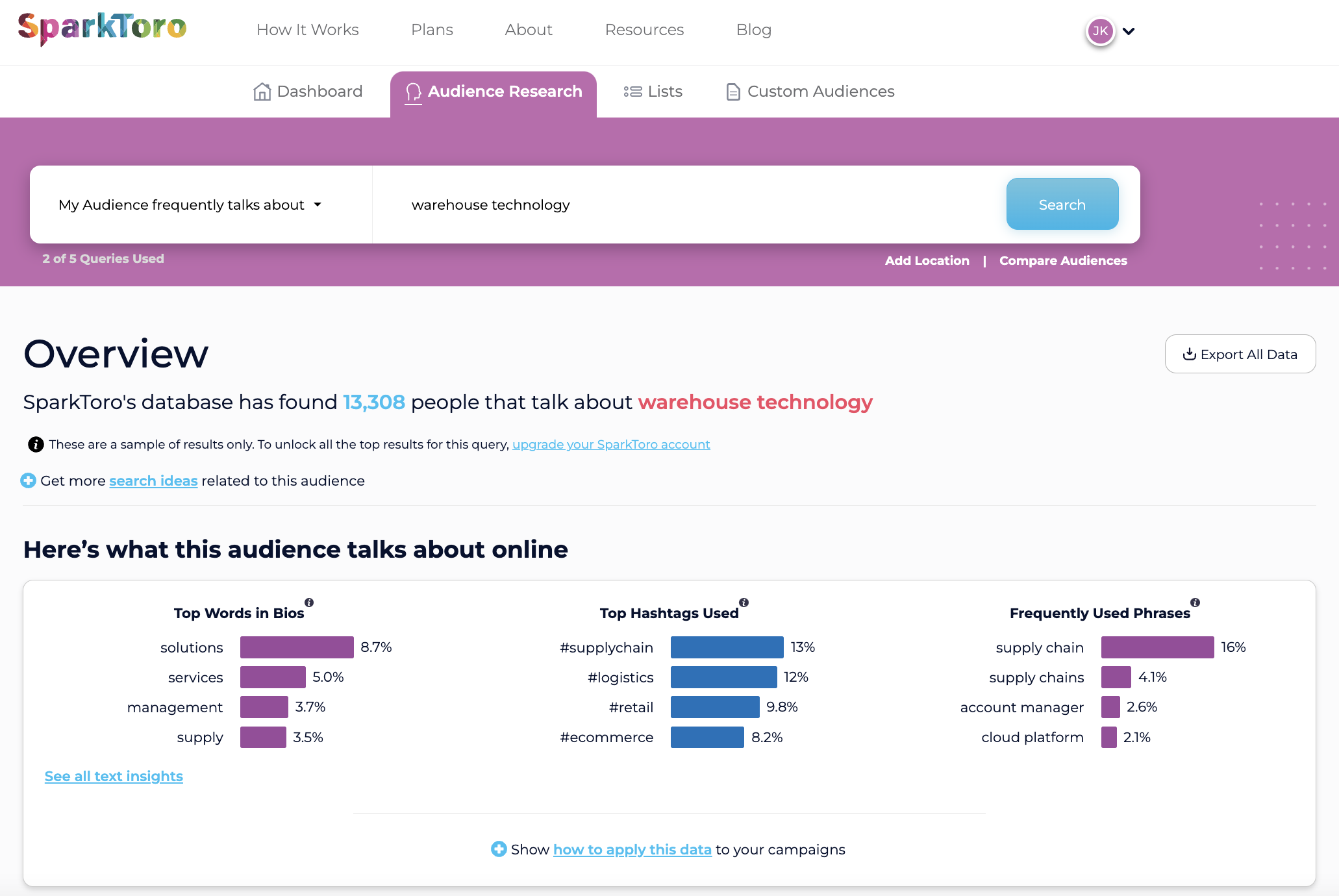Click Add Location
Screen dimensions: 1339x896
[927, 260]
